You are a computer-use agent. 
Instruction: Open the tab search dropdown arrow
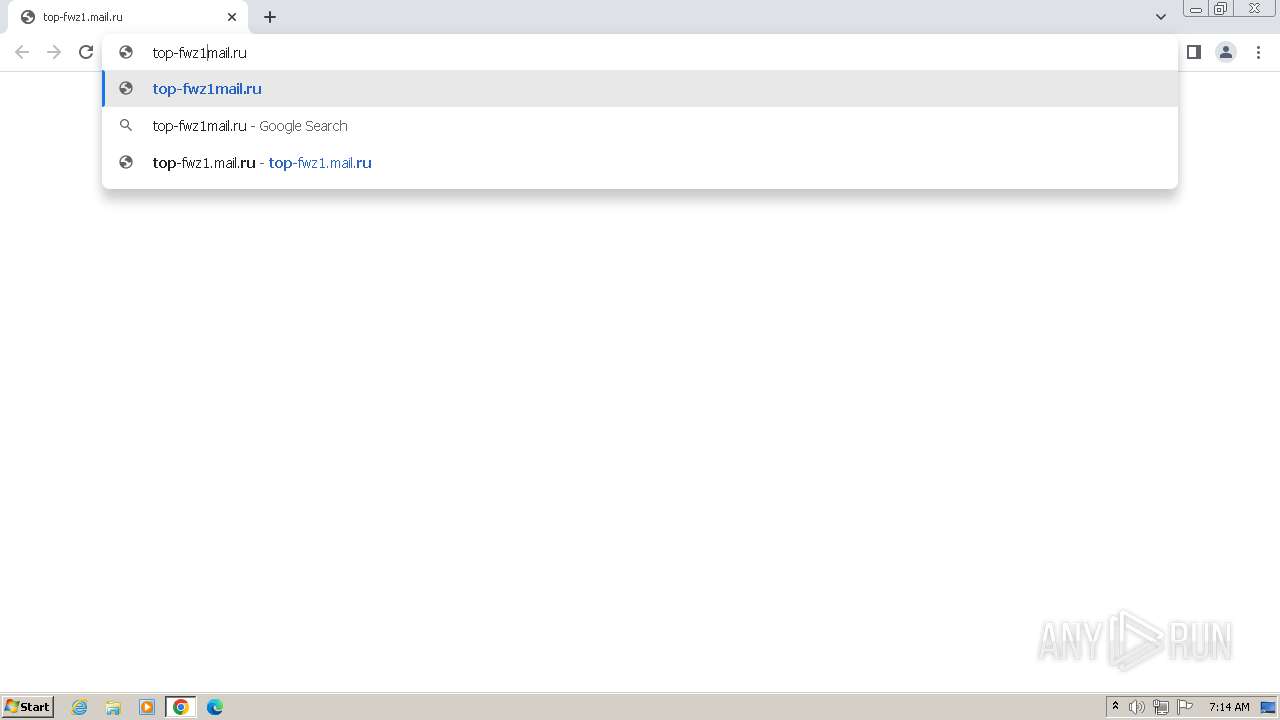1161,17
